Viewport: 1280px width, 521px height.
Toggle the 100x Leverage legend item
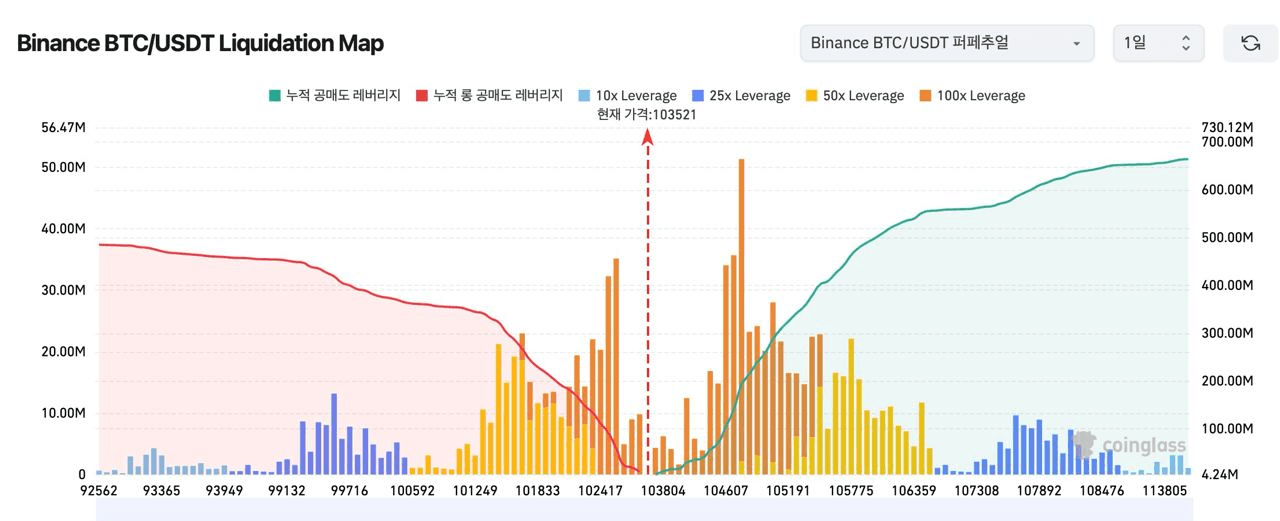[971, 96]
